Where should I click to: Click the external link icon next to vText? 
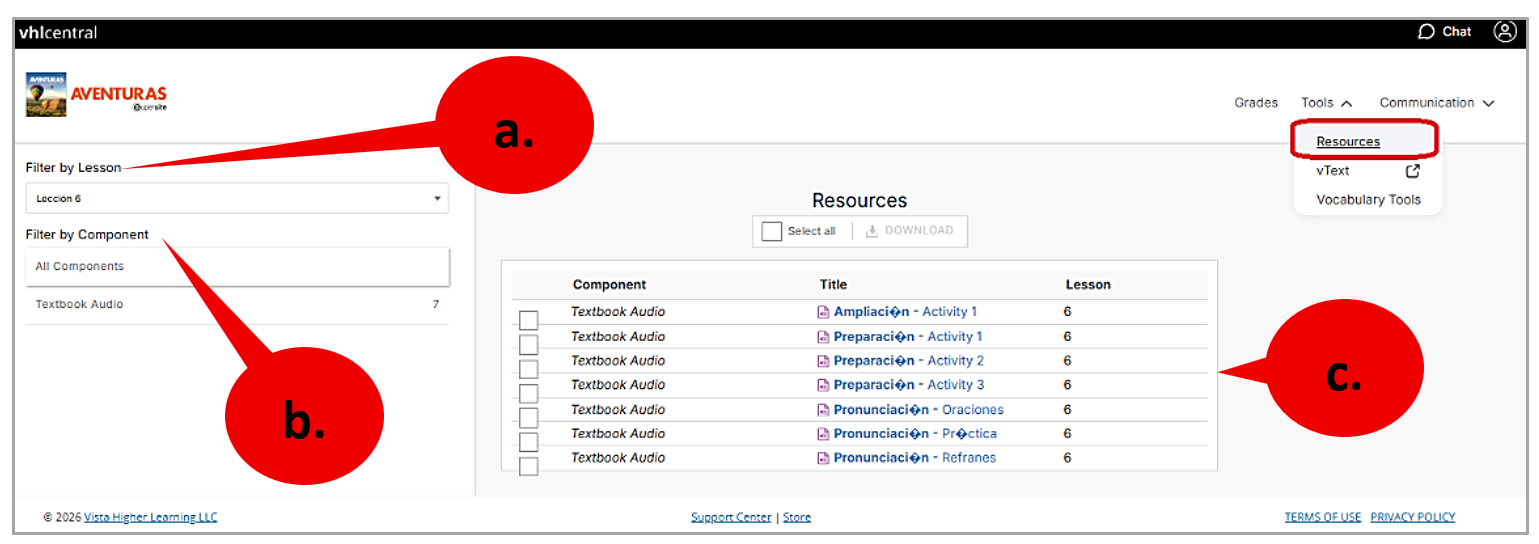click(1413, 171)
